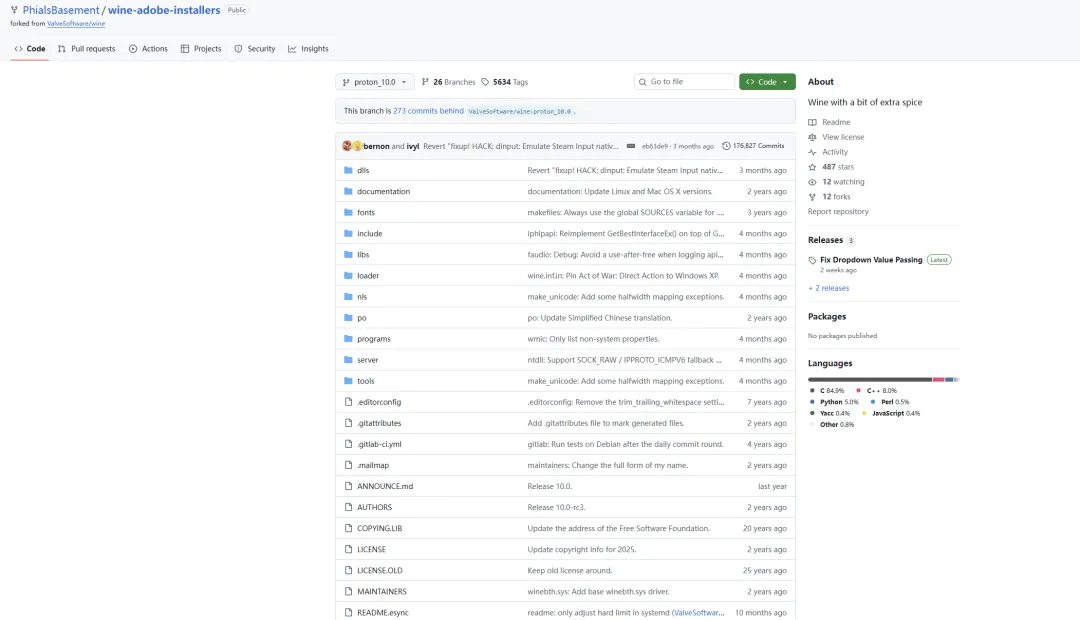Open the MAINTAINERS file
Viewport: 1080px width, 620px height.
point(382,591)
